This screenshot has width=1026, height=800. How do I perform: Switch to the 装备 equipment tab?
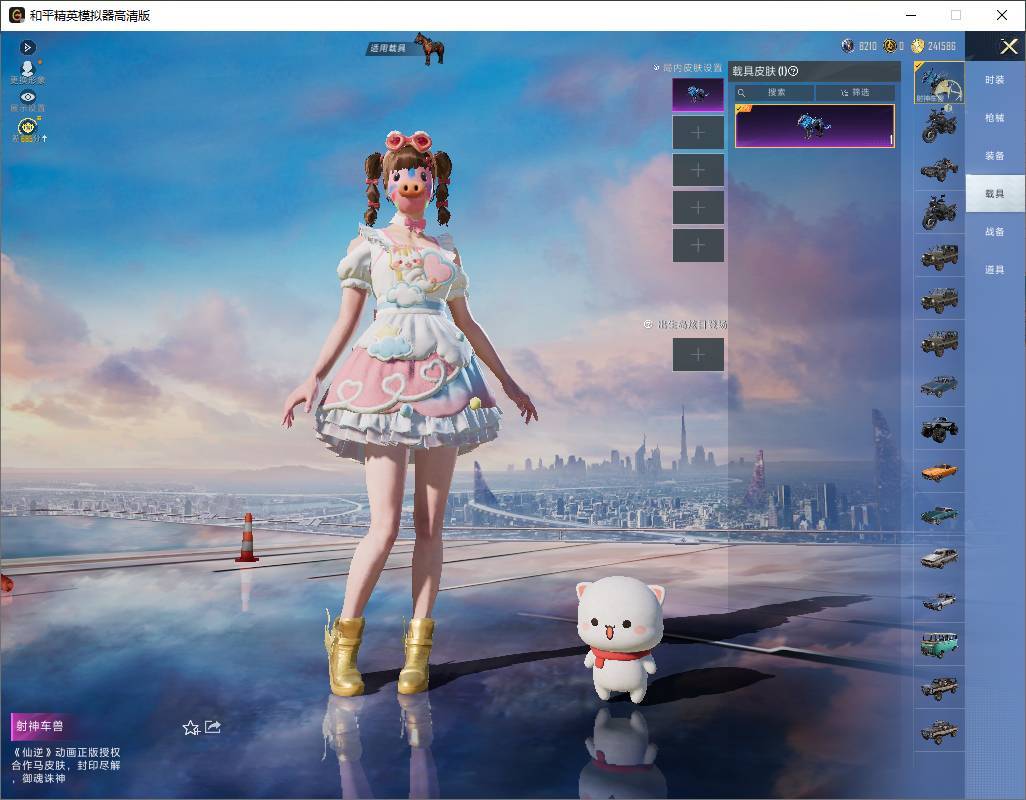(995, 156)
